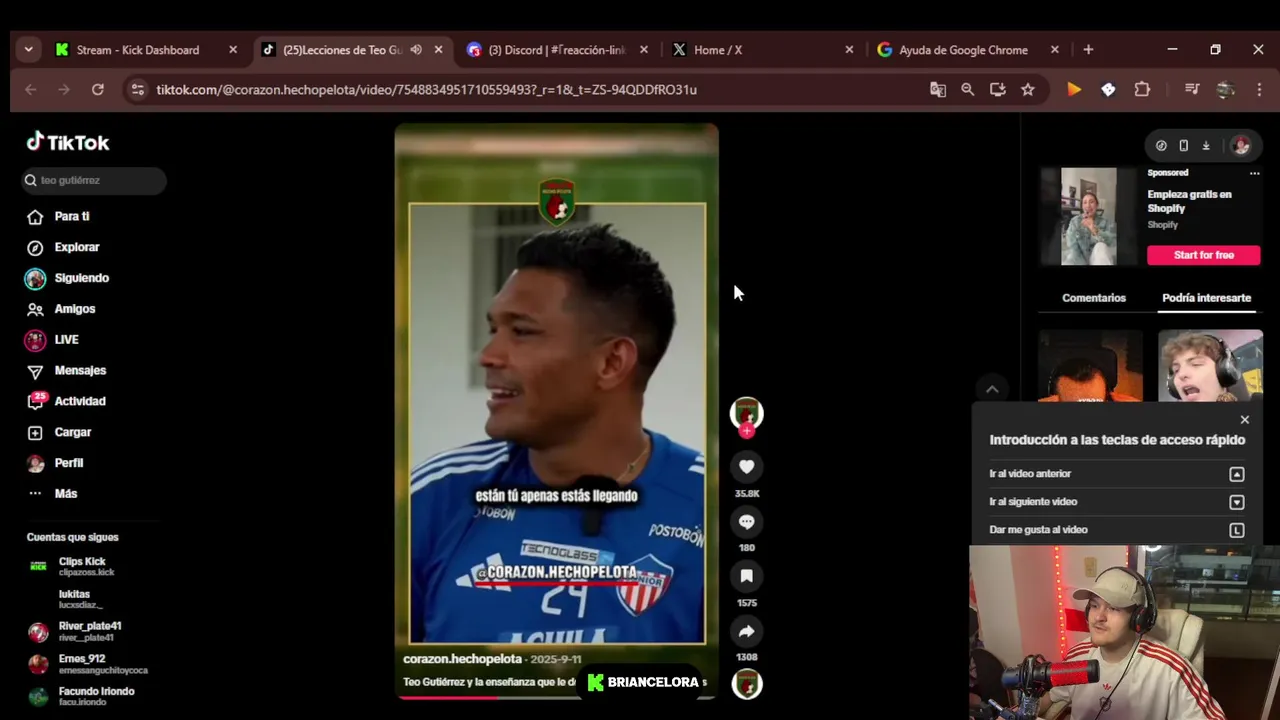The width and height of the screenshot is (1280, 720).
Task: Open lukitas followed account
Action: click(80, 599)
